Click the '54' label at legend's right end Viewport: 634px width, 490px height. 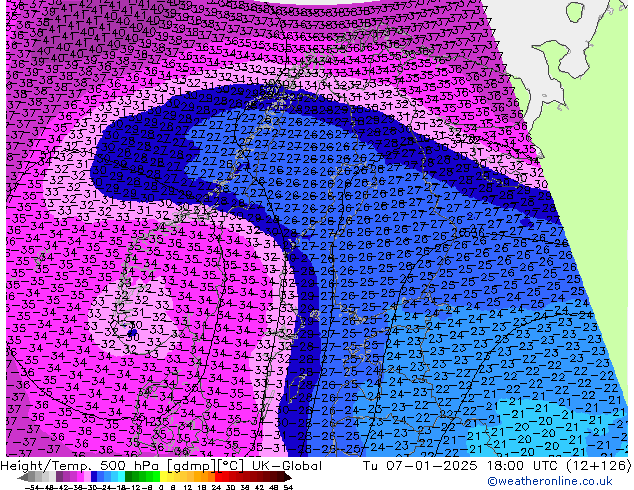(288, 487)
